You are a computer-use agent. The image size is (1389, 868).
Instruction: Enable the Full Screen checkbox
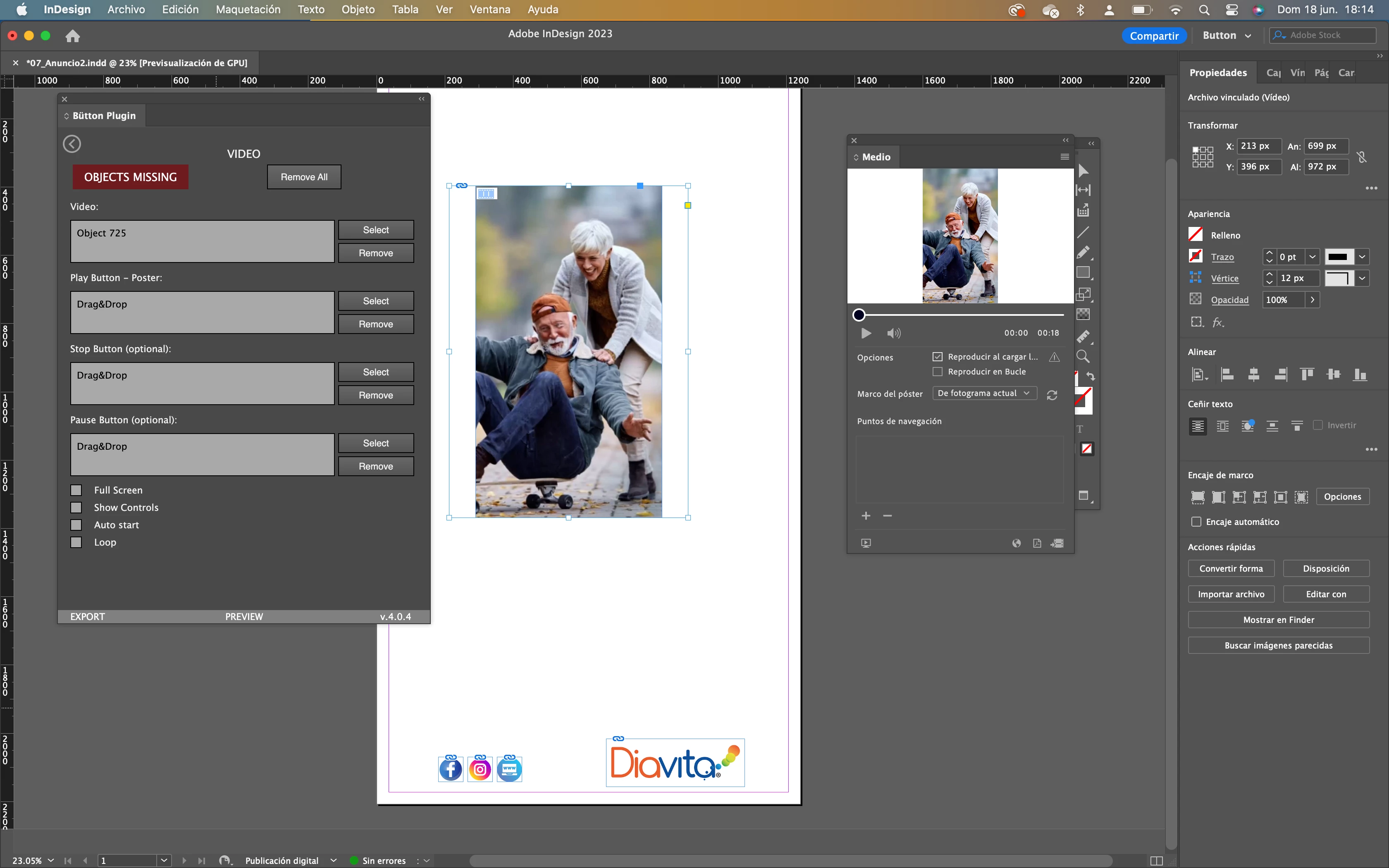76,490
